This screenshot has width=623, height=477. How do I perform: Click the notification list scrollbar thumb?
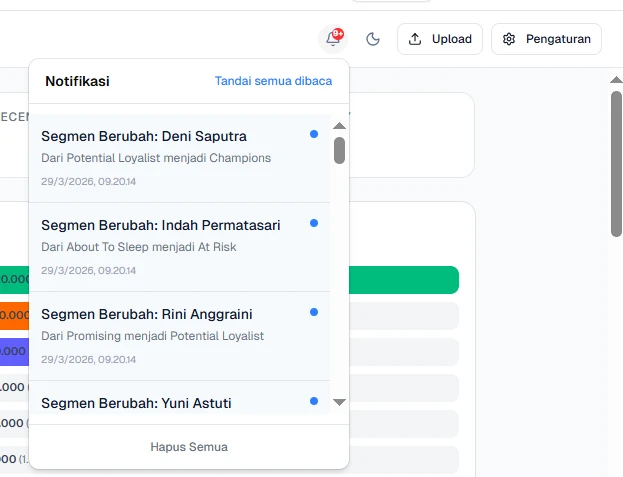click(339, 150)
